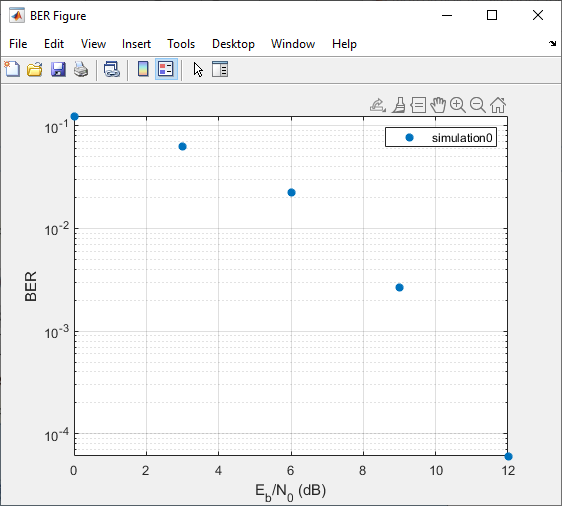Activate the data brushing tool on the axes toolbar

399,105
